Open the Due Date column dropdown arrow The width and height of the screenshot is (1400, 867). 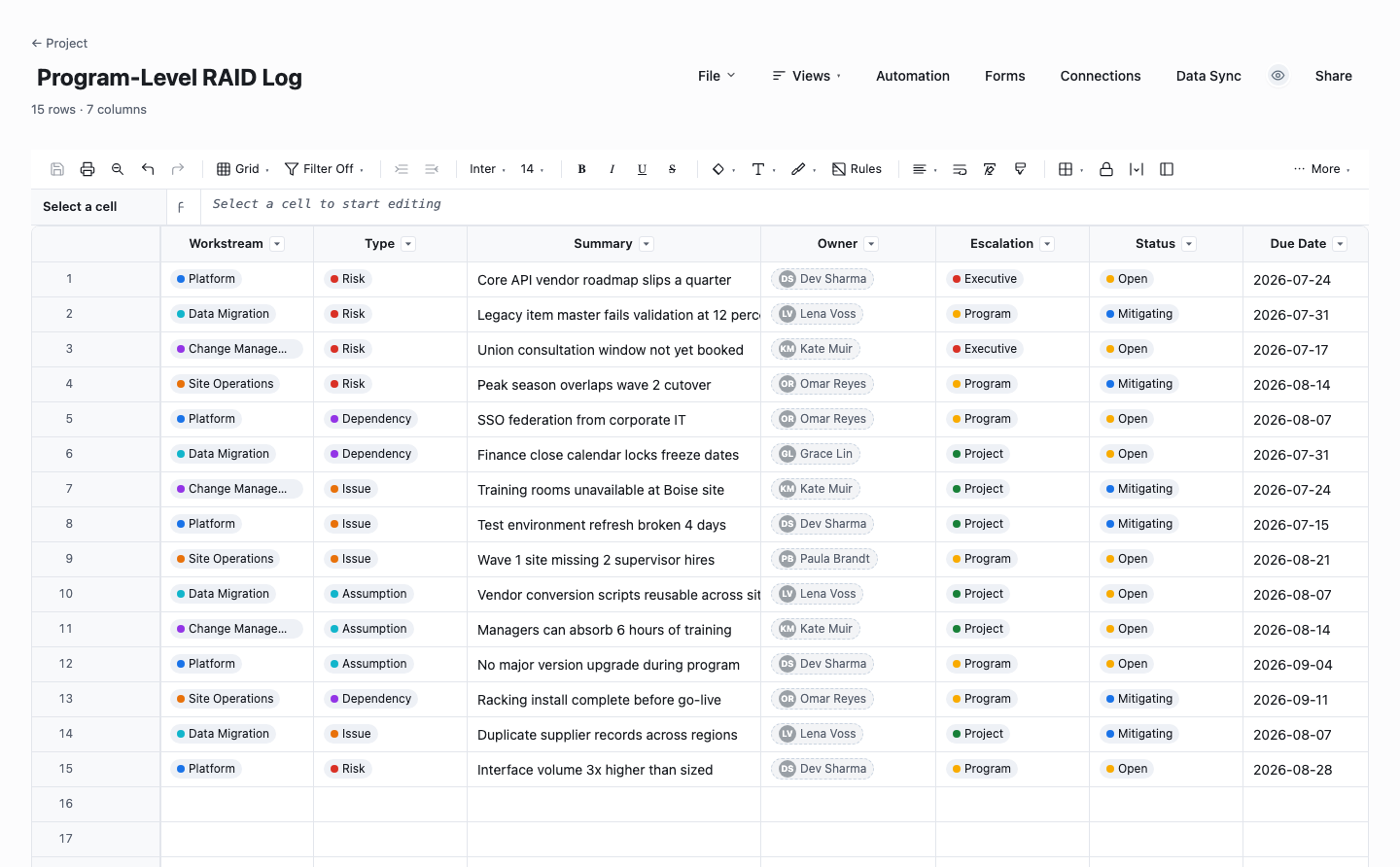click(x=1340, y=244)
